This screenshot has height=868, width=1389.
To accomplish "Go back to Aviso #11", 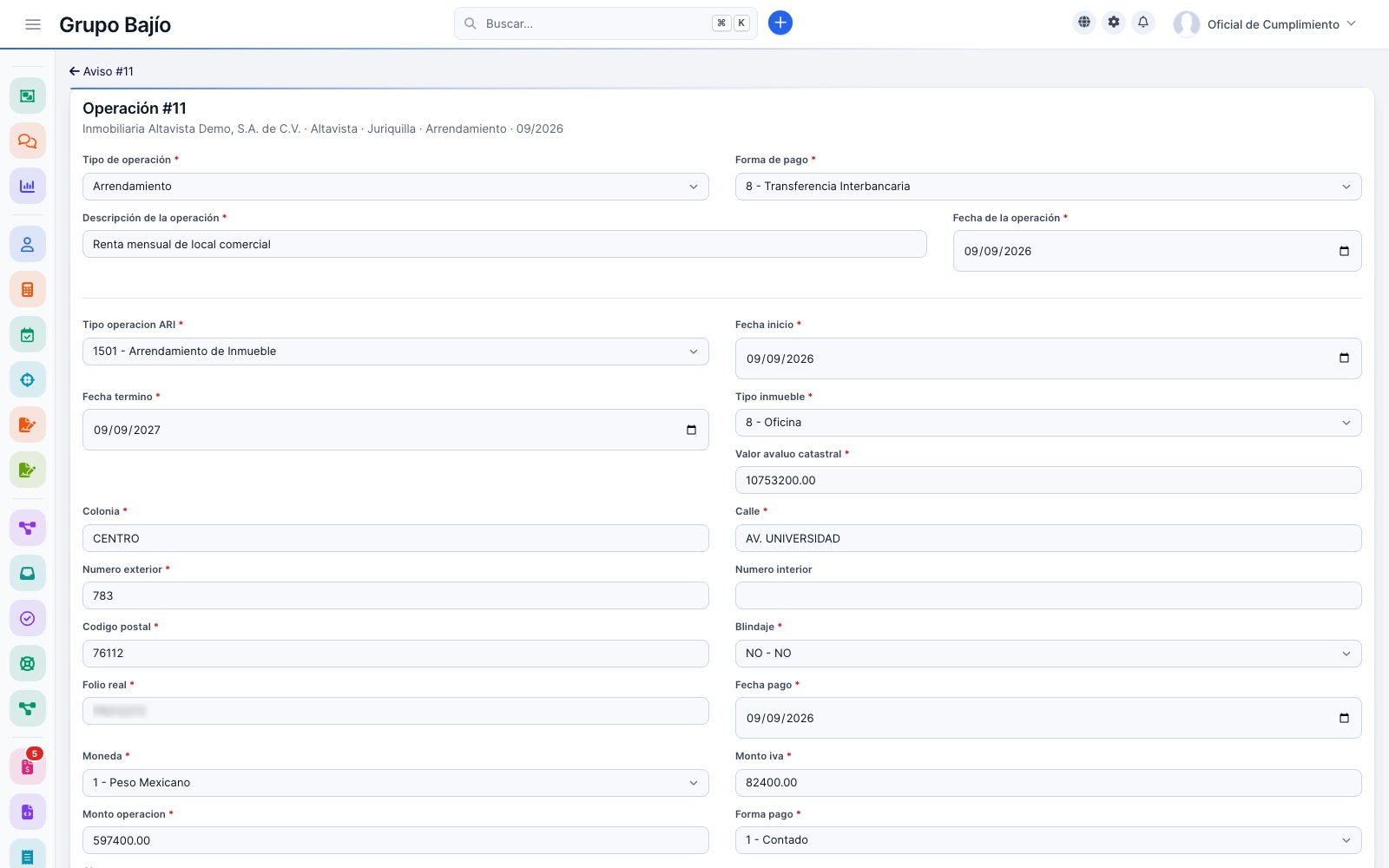I will coord(102,71).
